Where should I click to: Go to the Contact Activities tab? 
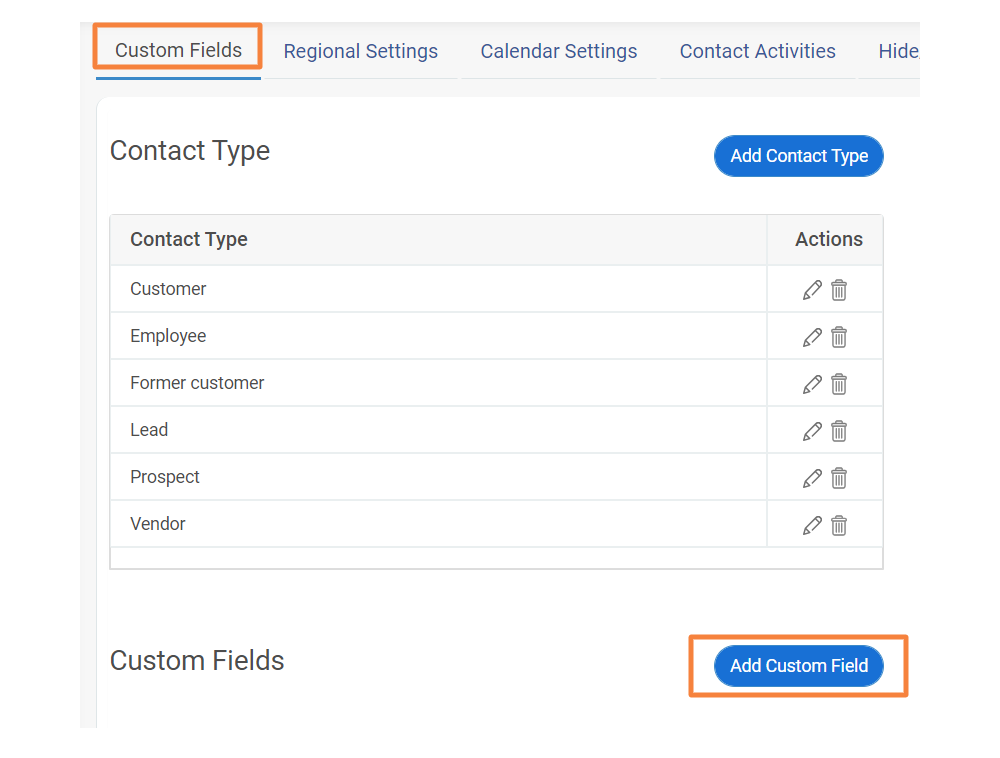point(757,51)
